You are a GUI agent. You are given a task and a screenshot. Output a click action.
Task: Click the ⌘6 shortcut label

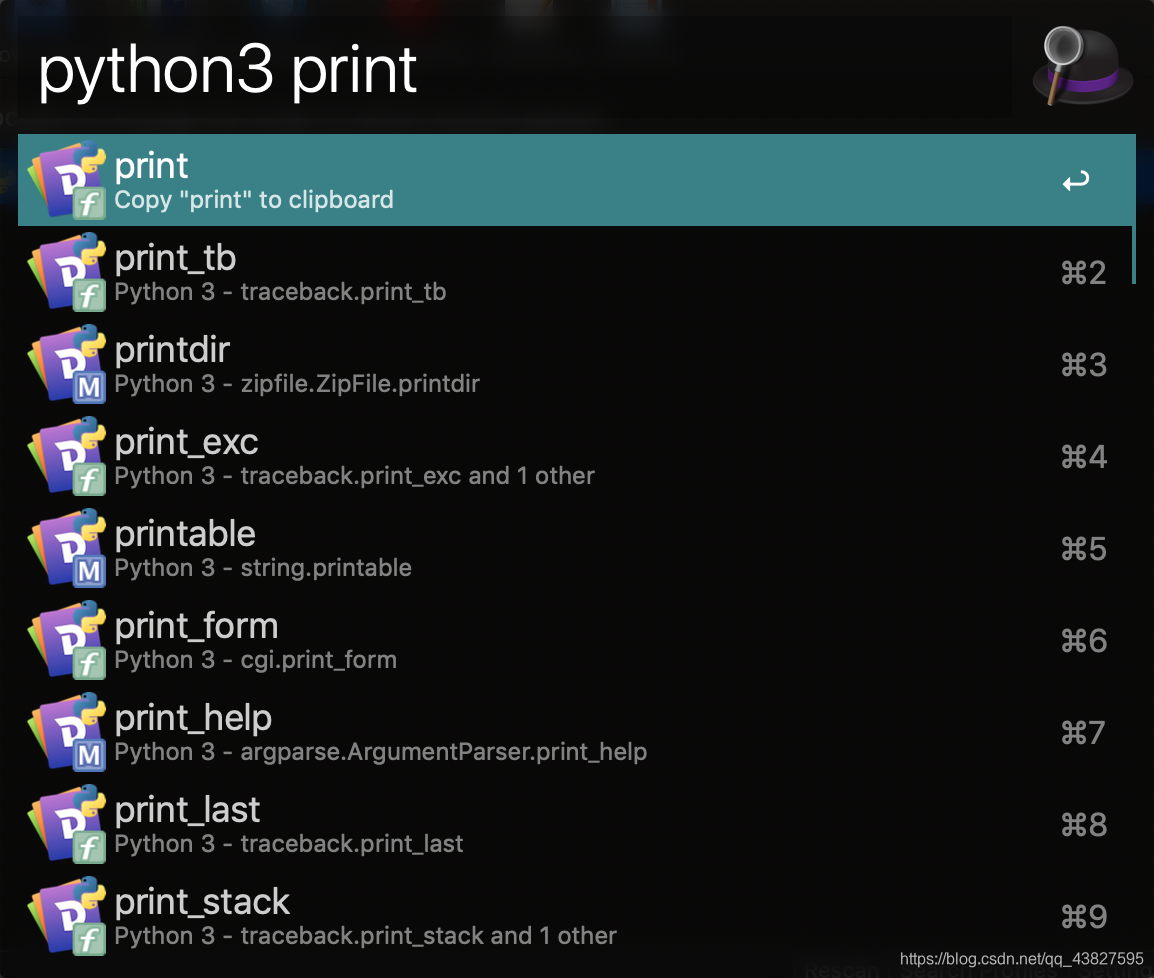tap(1083, 641)
